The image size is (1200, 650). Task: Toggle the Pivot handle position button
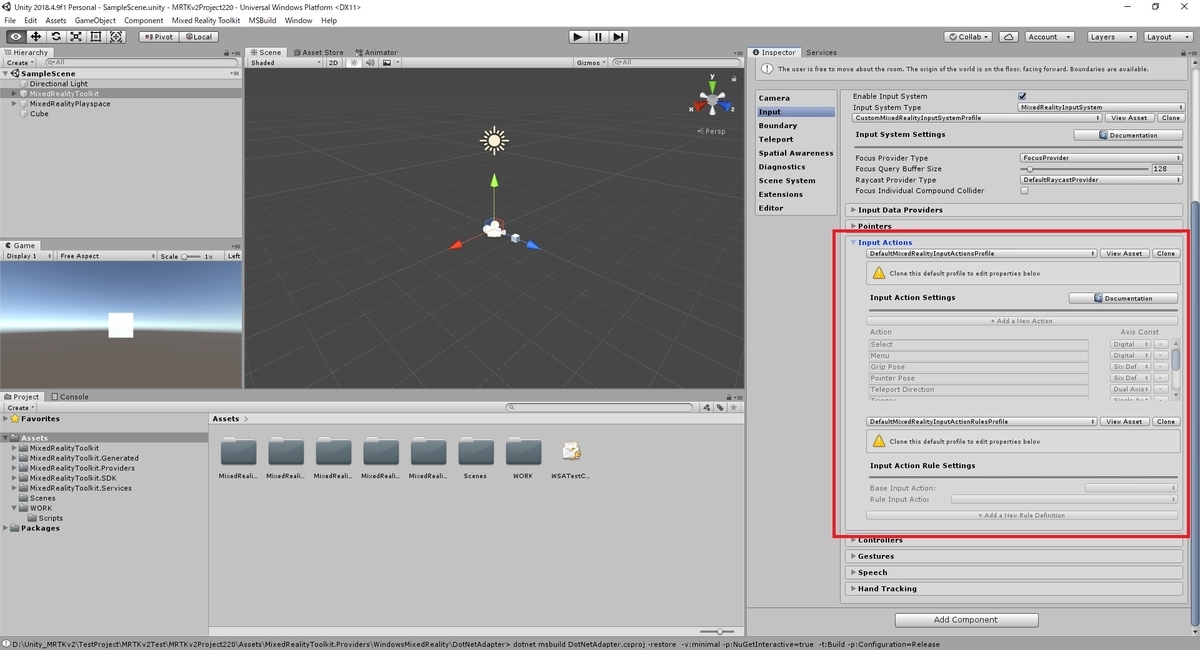[x=157, y=37]
